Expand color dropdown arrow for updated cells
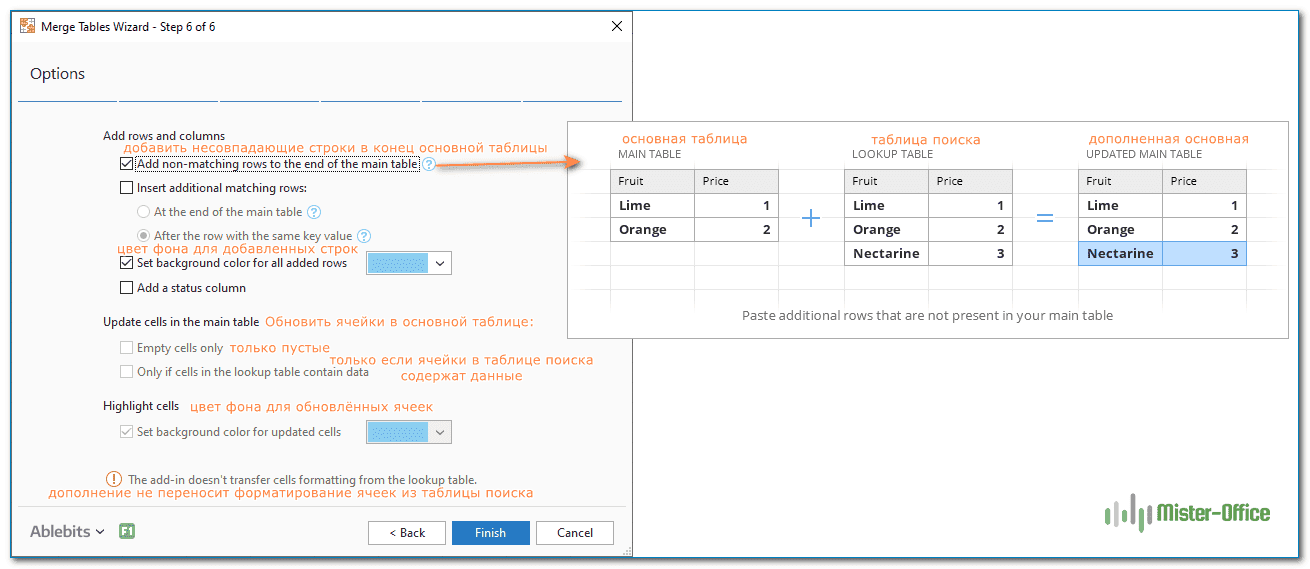This screenshot has width=1310, height=569. pyautogui.click(x=441, y=432)
